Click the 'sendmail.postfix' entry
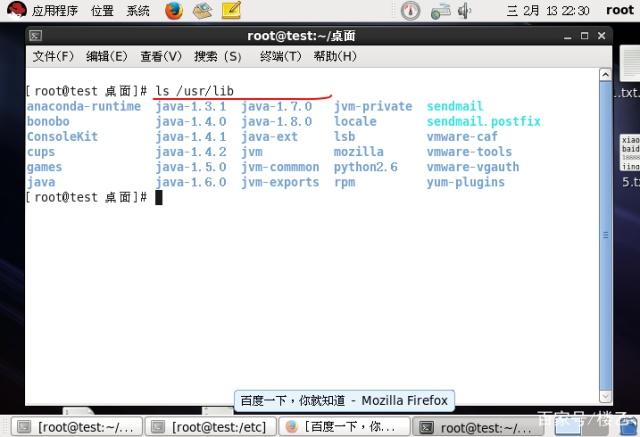 pyautogui.click(x=484, y=121)
